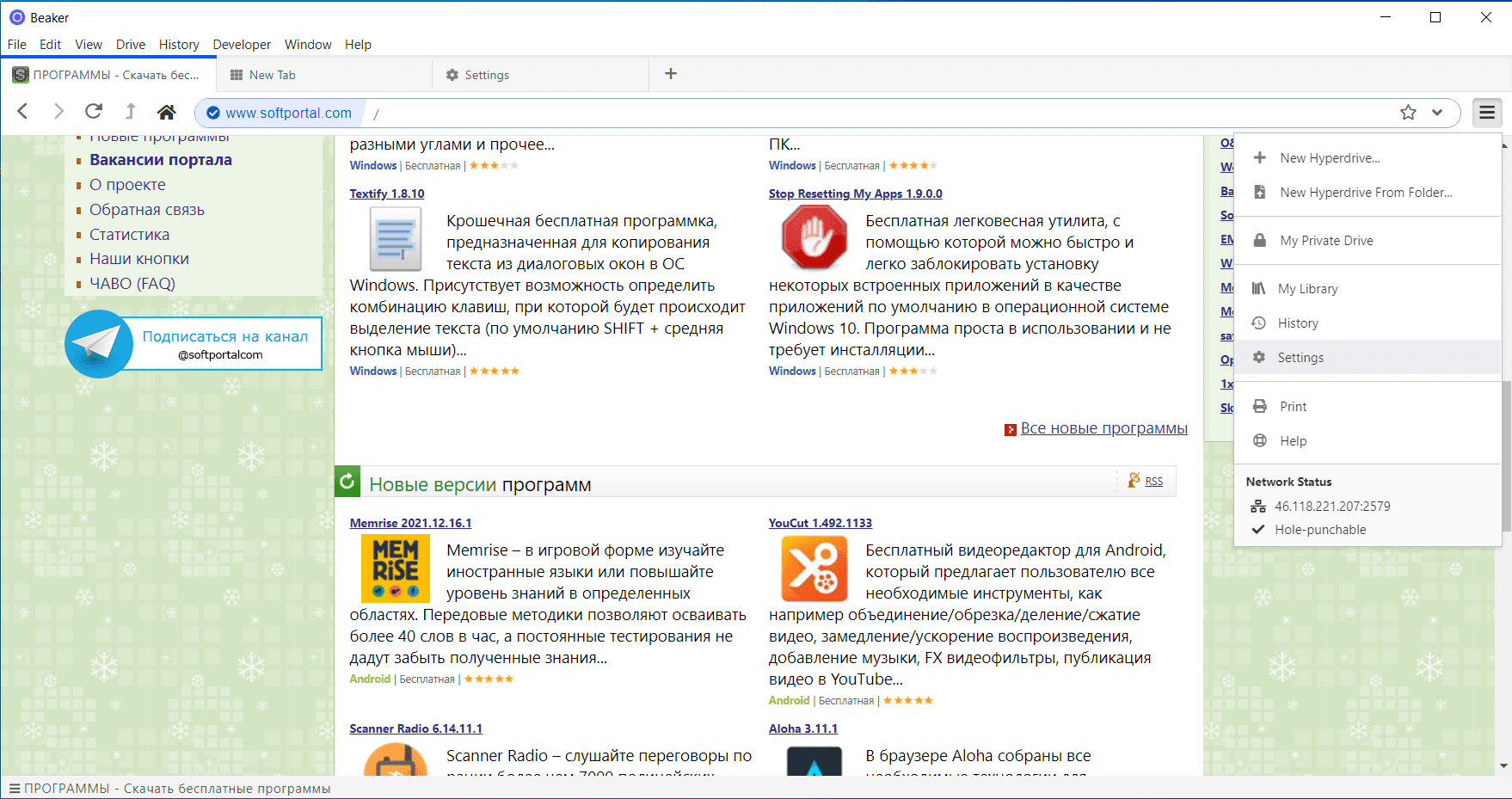
Task: Click the Print menu entry
Action: tap(1293, 407)
